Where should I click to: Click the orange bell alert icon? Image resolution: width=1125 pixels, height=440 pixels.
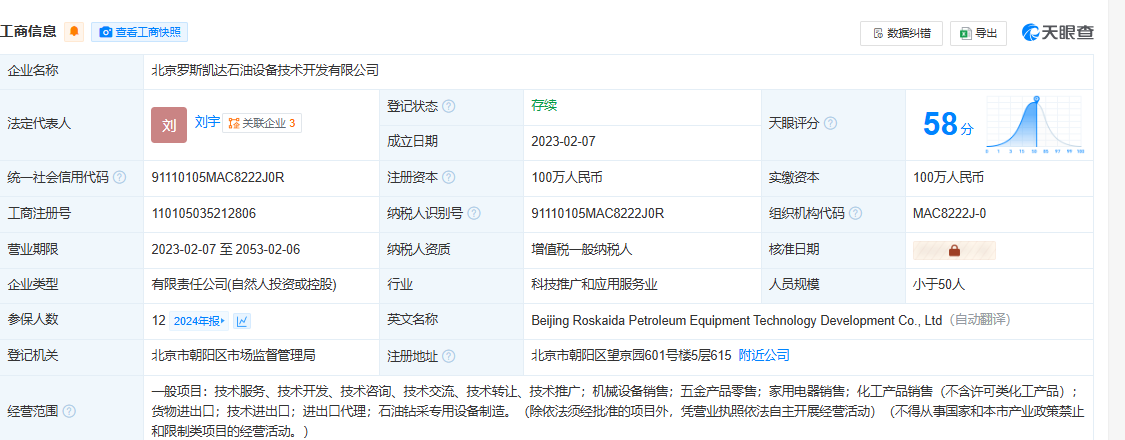tap(74, 32)
